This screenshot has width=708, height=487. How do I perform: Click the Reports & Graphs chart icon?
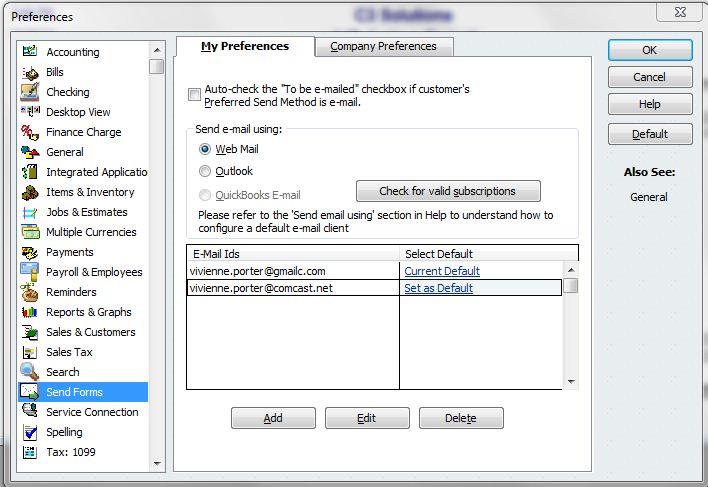(30, 312)
